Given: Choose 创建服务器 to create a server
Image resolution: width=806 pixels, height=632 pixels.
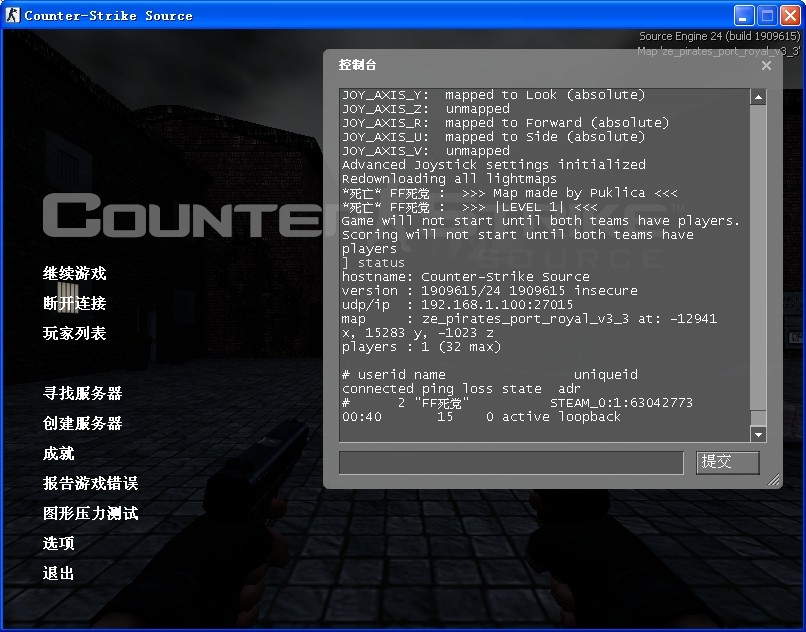Looking at the screenshot, I should [x=82, y=423].
